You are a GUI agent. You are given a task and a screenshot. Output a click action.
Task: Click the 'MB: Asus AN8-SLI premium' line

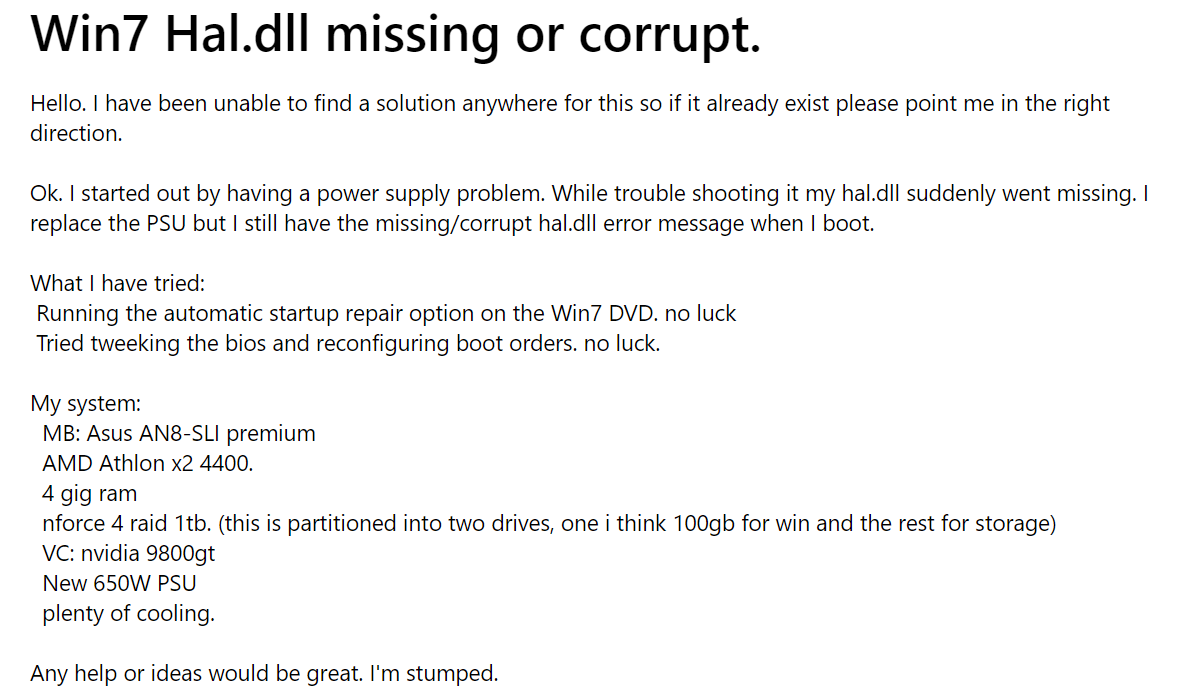coord(179,434)
